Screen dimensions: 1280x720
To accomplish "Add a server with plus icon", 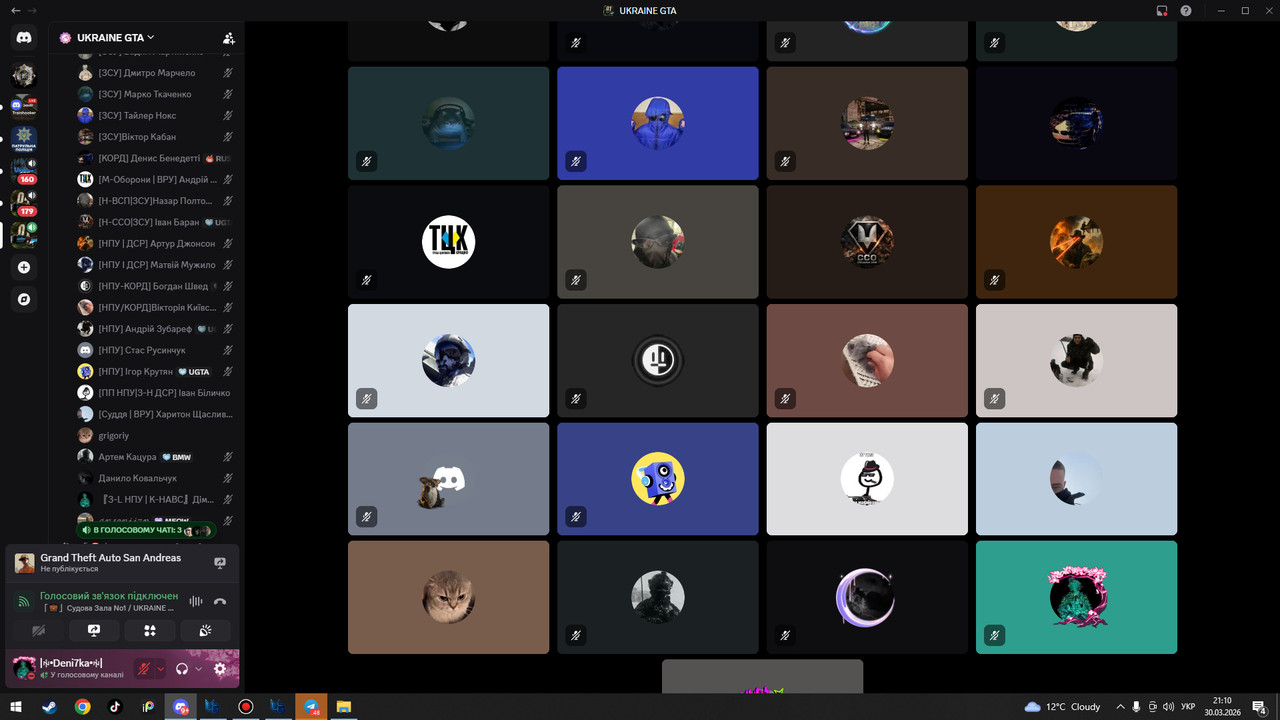I will click(24, 267).
